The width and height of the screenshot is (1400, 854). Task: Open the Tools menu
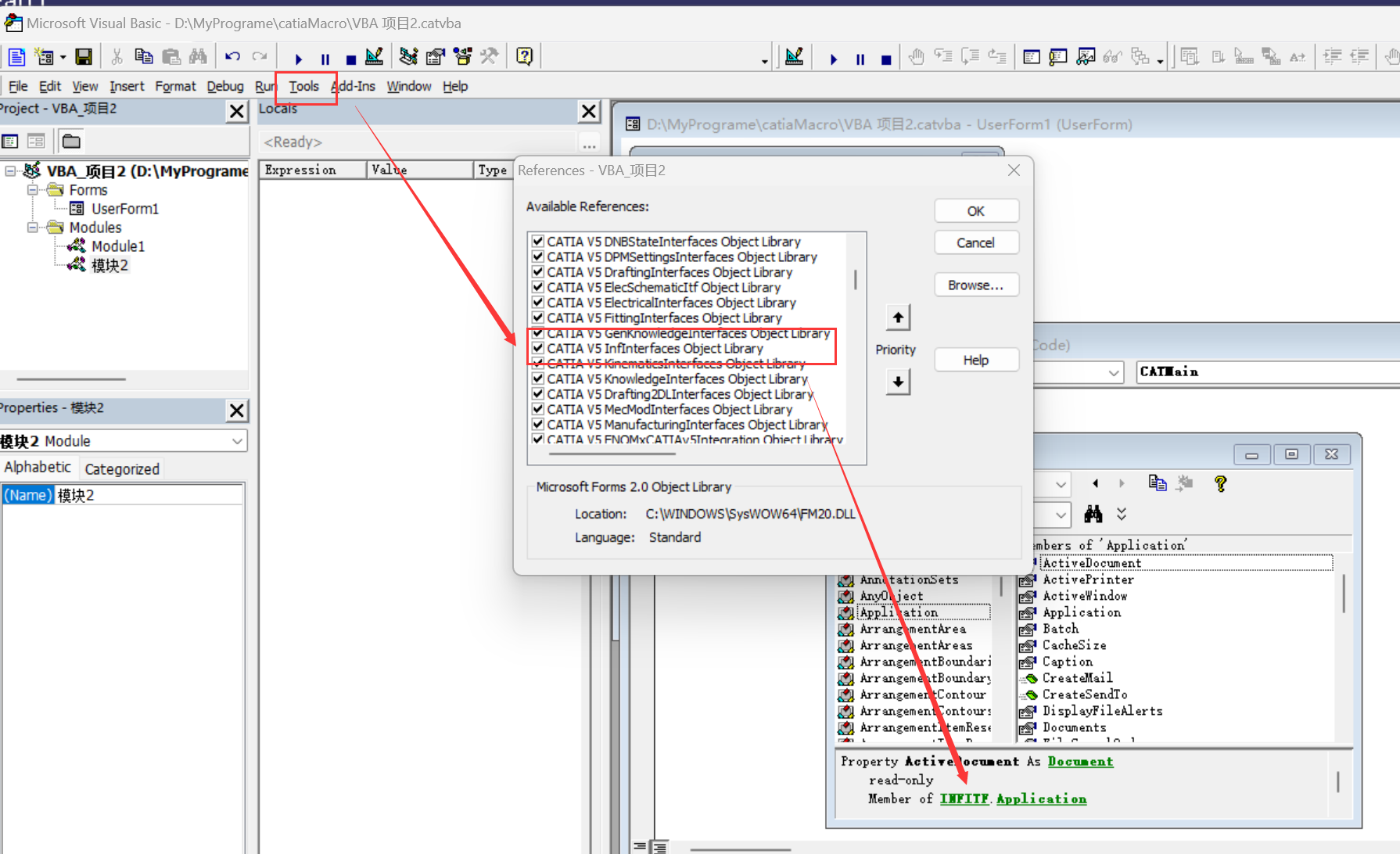pos(304,86)
